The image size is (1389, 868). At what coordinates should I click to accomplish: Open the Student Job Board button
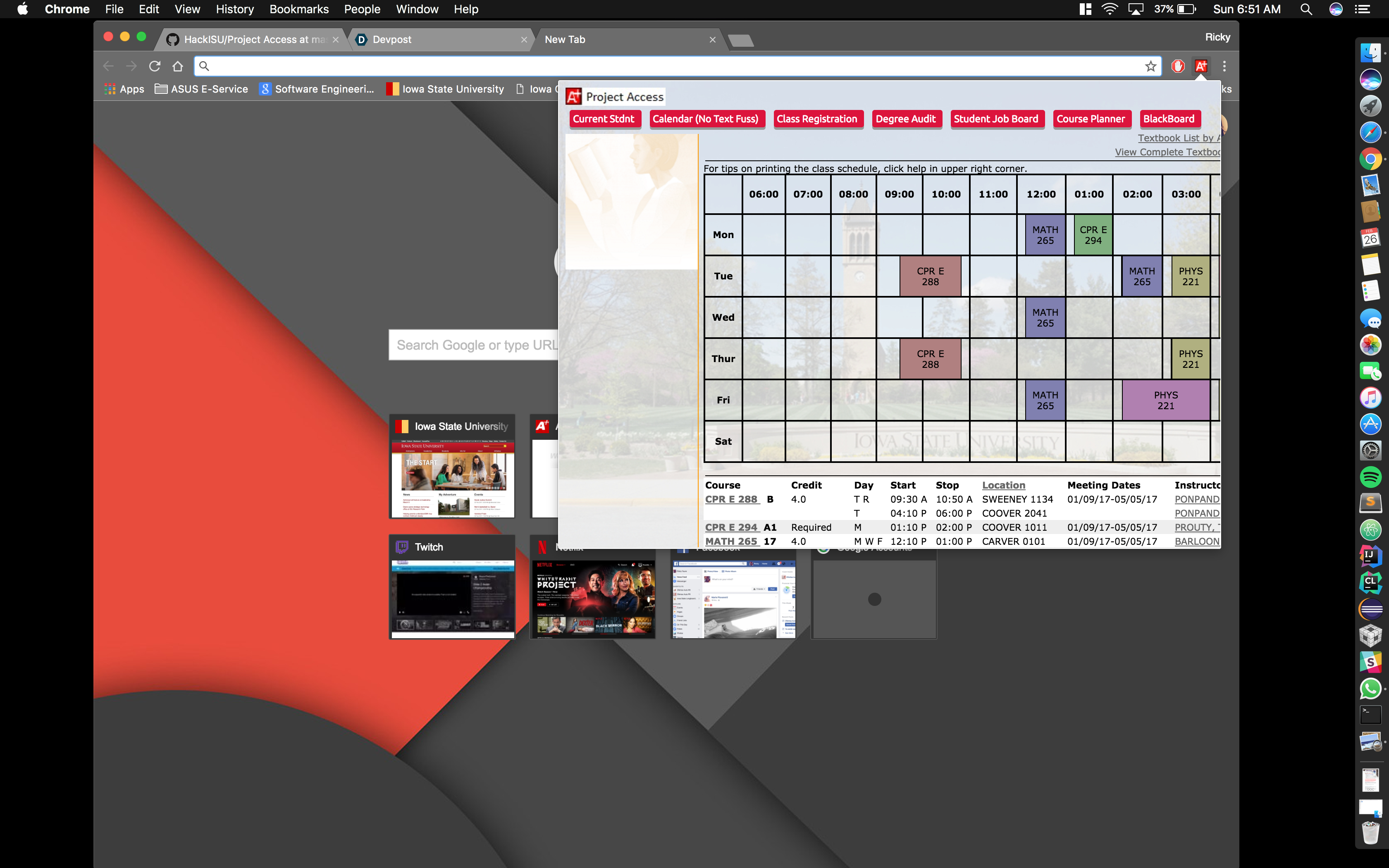996,119
